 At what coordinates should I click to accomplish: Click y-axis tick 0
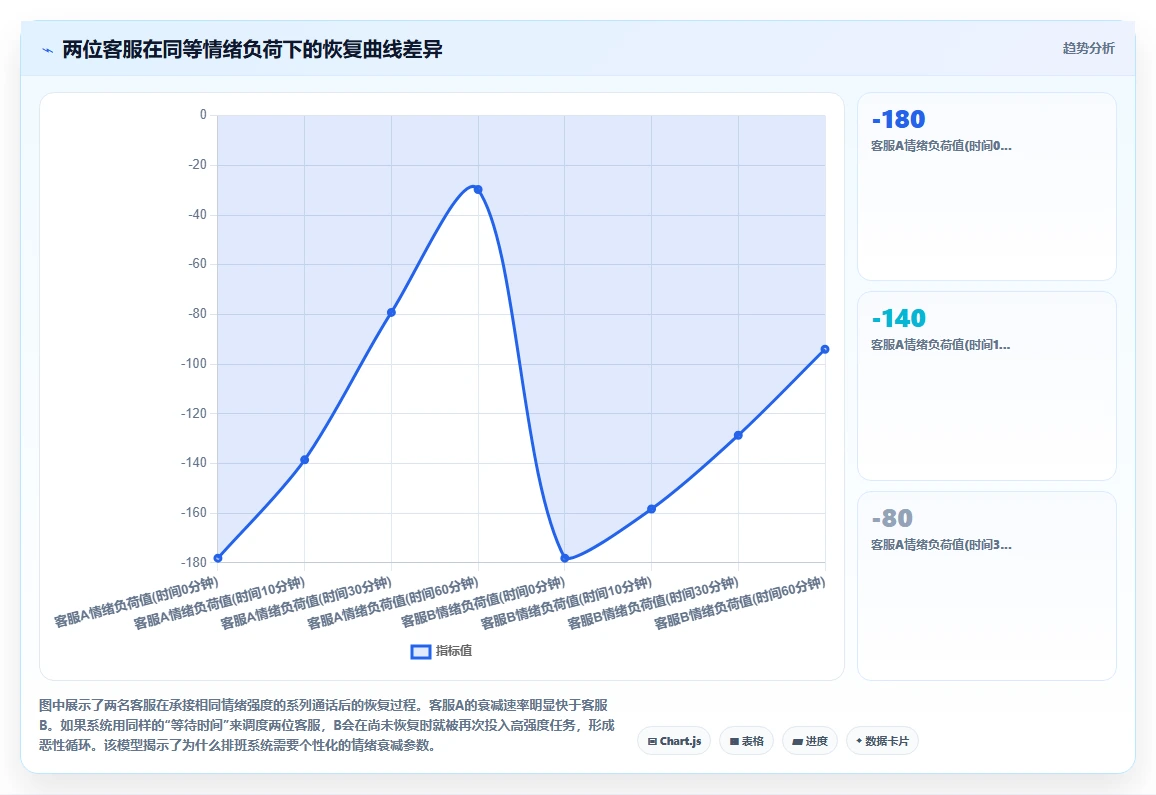203,115
